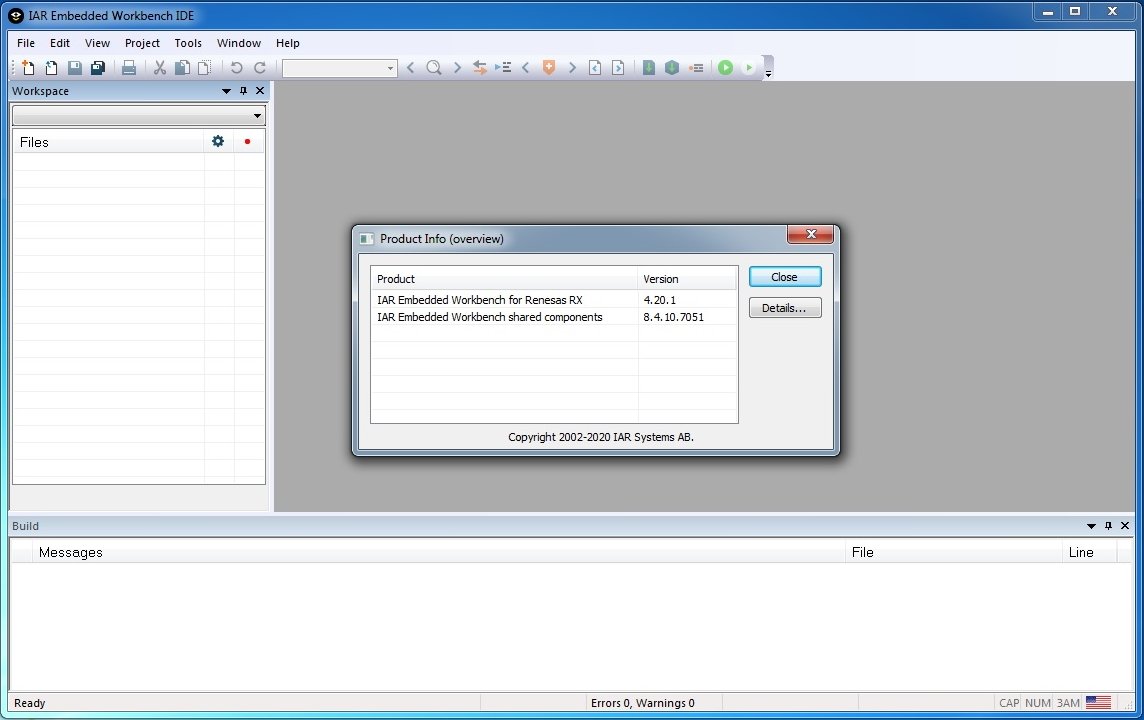Click the Find Next arrow right of the magnifier
The width and height of the screenshot is (1144, 720).
click(457, 68)
